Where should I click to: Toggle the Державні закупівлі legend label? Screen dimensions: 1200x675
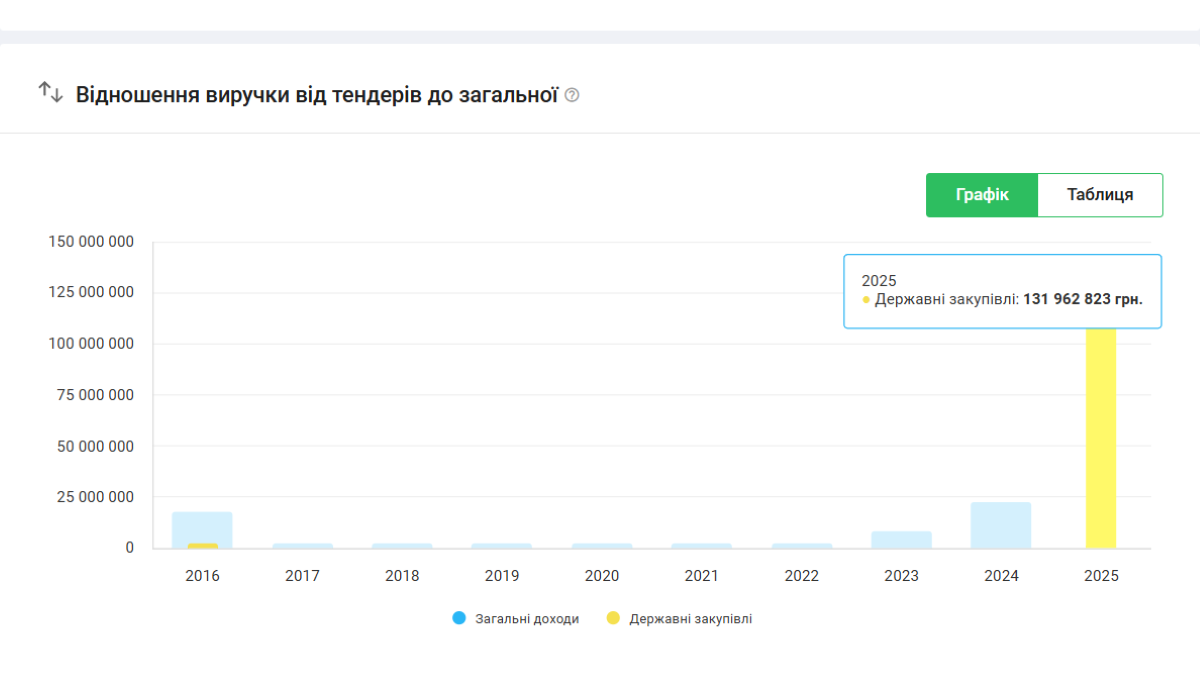(690, 619)
